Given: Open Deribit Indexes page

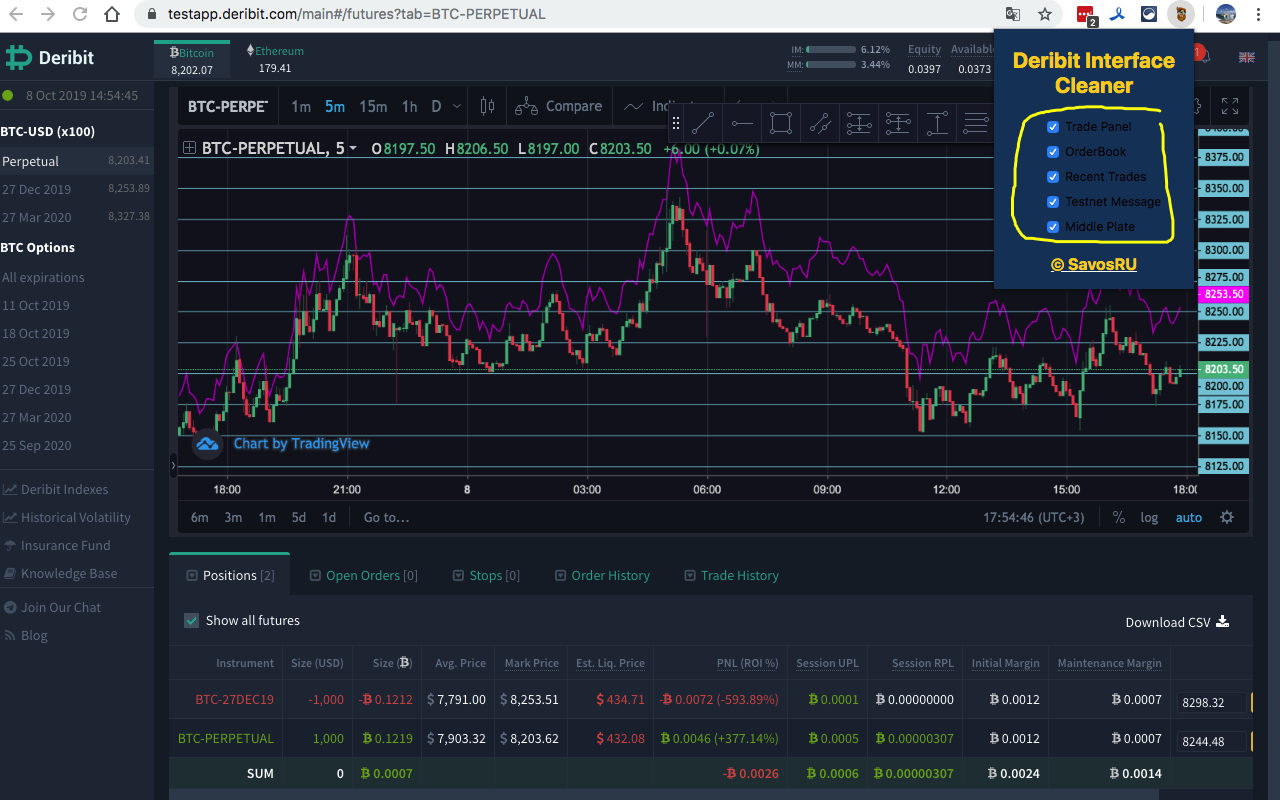Looking at the screenshot, I should pyautogui.click(x=55, y=489).
